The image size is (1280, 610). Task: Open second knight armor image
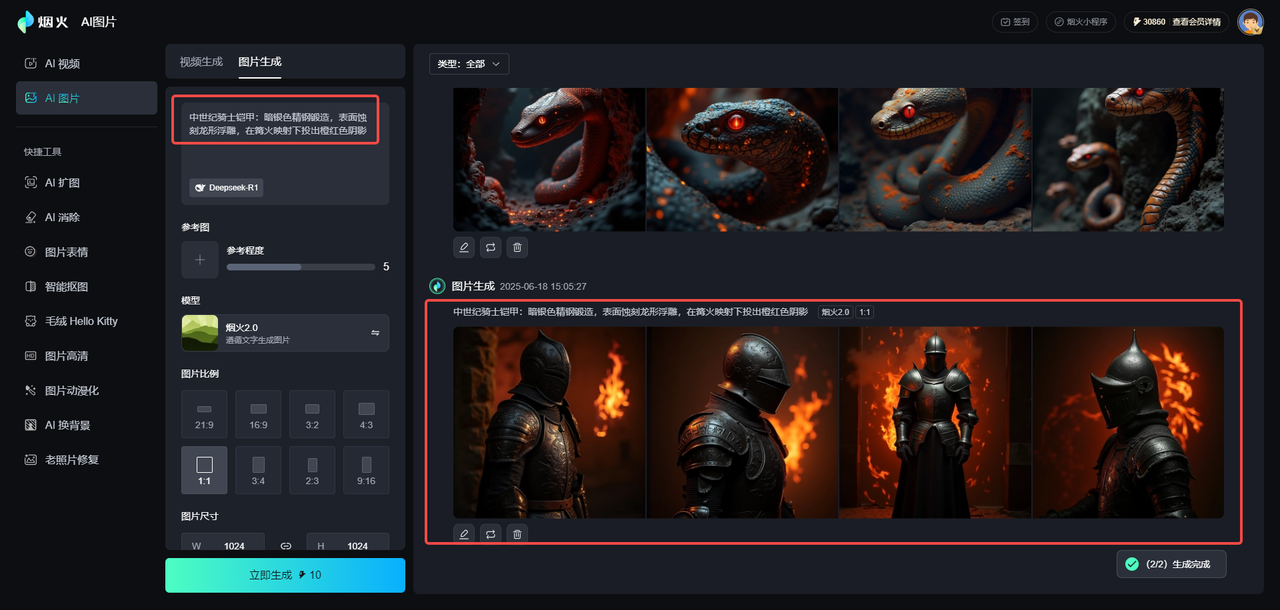(x=742, y=422)
